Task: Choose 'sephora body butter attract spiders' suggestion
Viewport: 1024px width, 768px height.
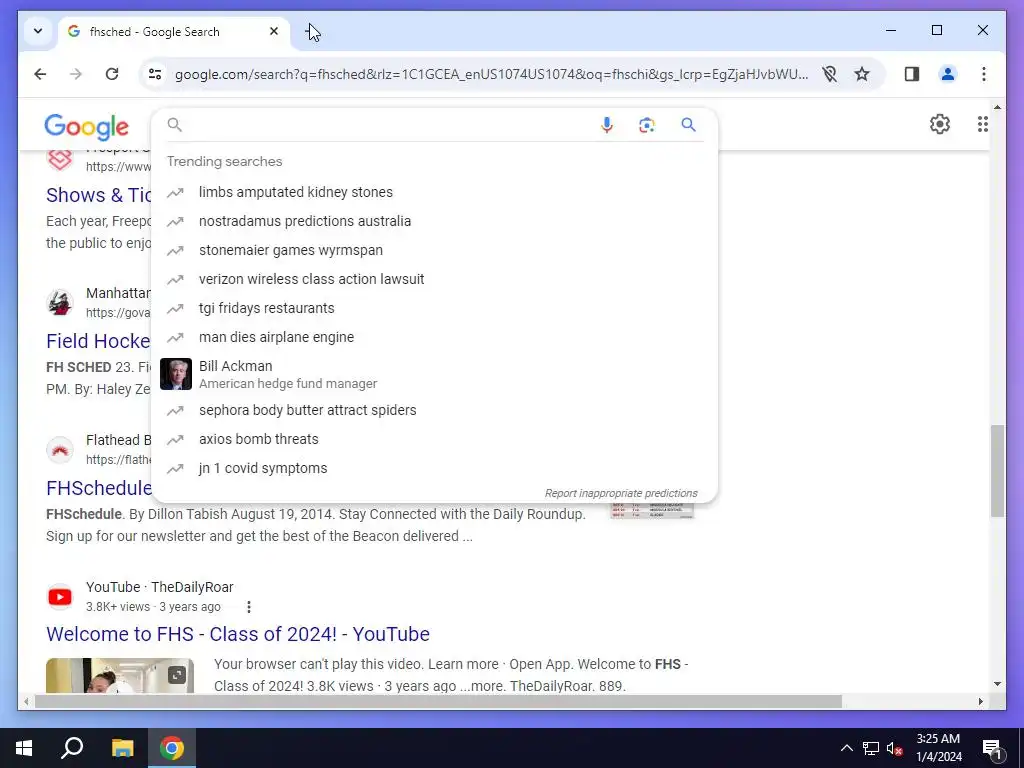Action: point(434,410)
